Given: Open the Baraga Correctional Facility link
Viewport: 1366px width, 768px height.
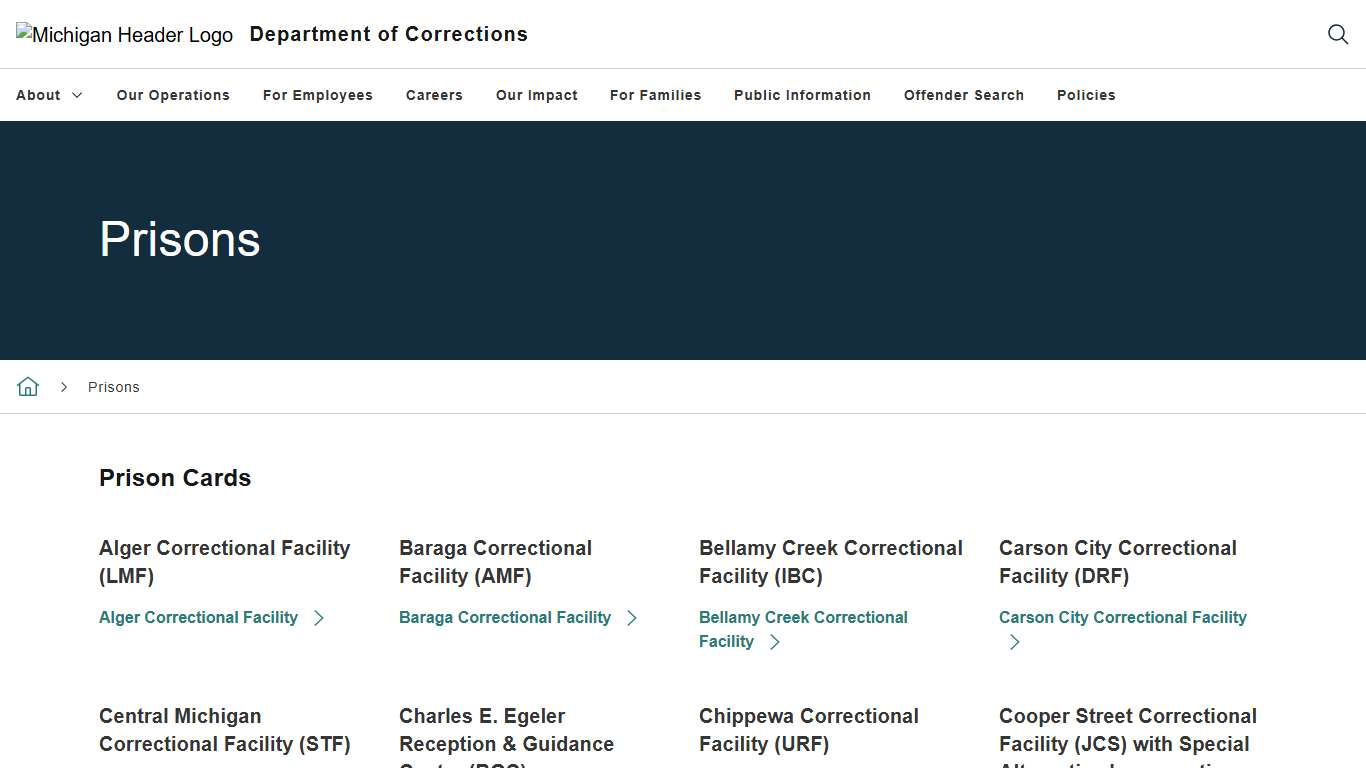Looking at the screenshot, I should pos(505,618).
